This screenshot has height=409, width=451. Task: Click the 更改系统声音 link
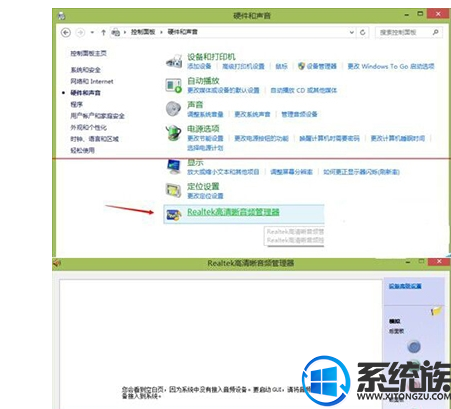pyautogui.click(x=252, y=114)
